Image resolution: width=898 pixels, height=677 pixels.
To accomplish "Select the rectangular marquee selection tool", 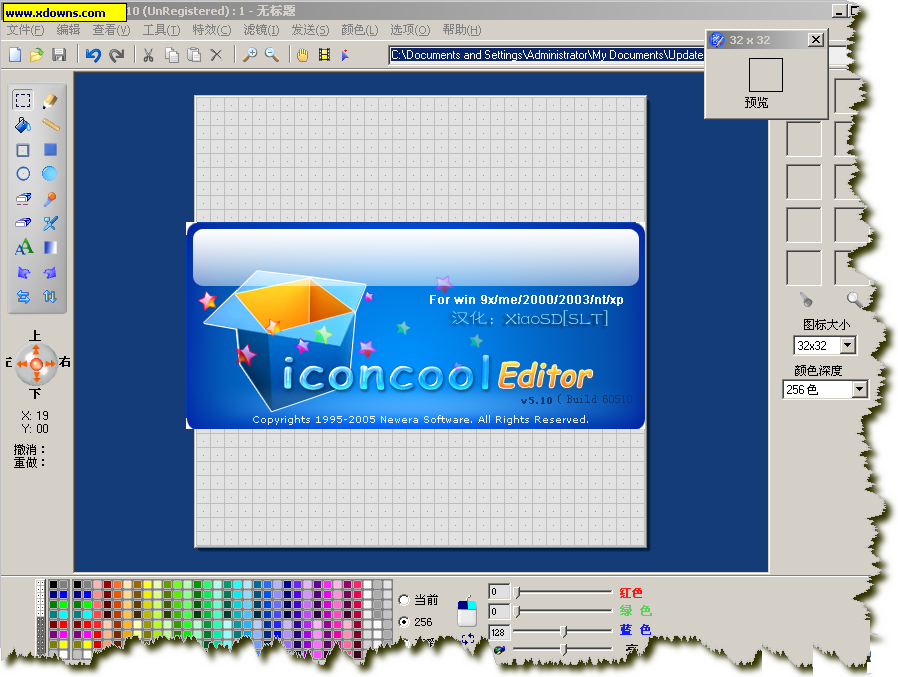I will tap(23, 100).
